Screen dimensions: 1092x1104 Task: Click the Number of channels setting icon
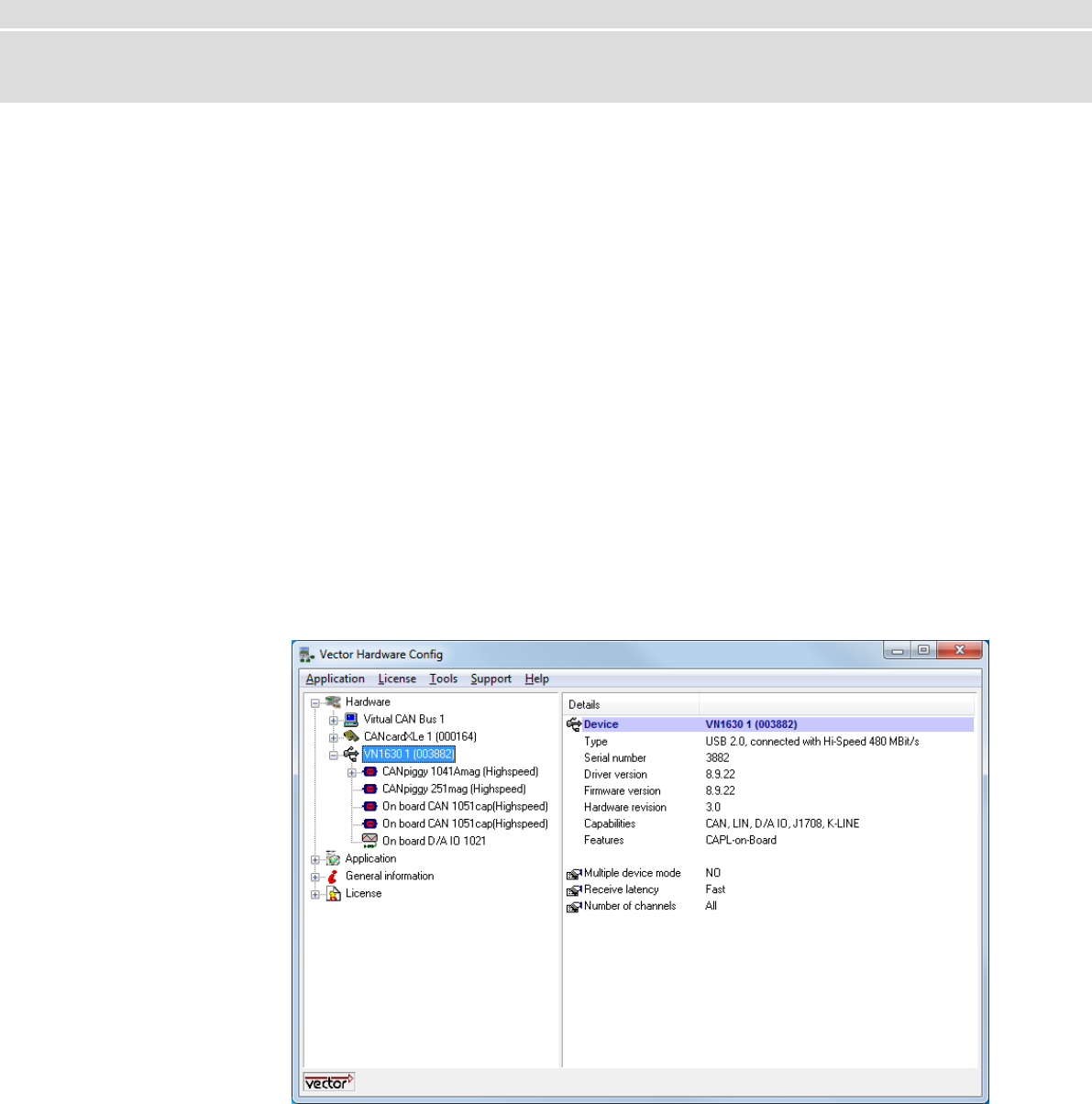pos(574,907)
